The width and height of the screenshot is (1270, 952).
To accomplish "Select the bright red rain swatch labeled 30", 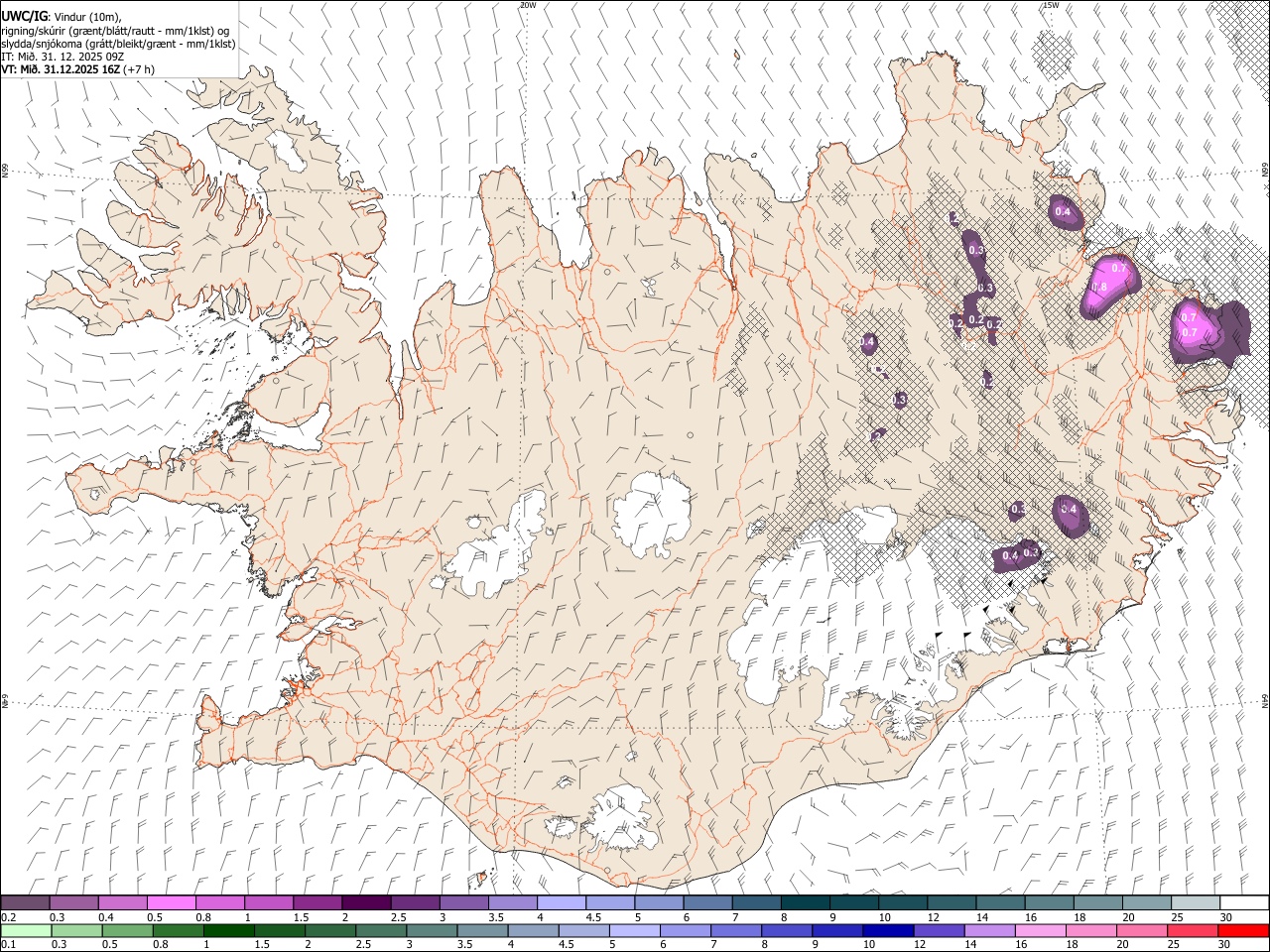I will coord(1242,930).
